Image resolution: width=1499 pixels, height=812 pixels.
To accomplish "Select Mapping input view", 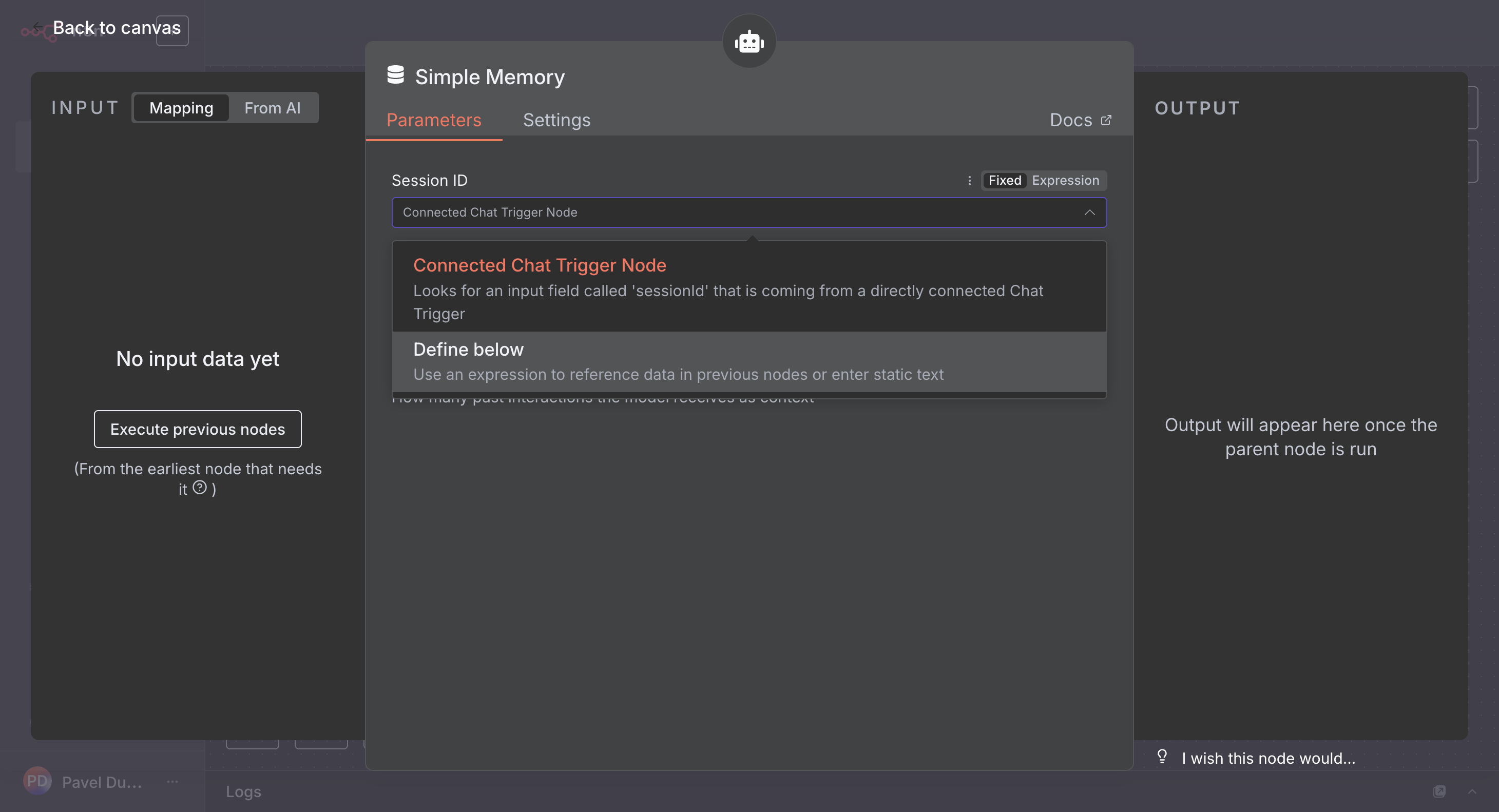I will tap(181, 108).
